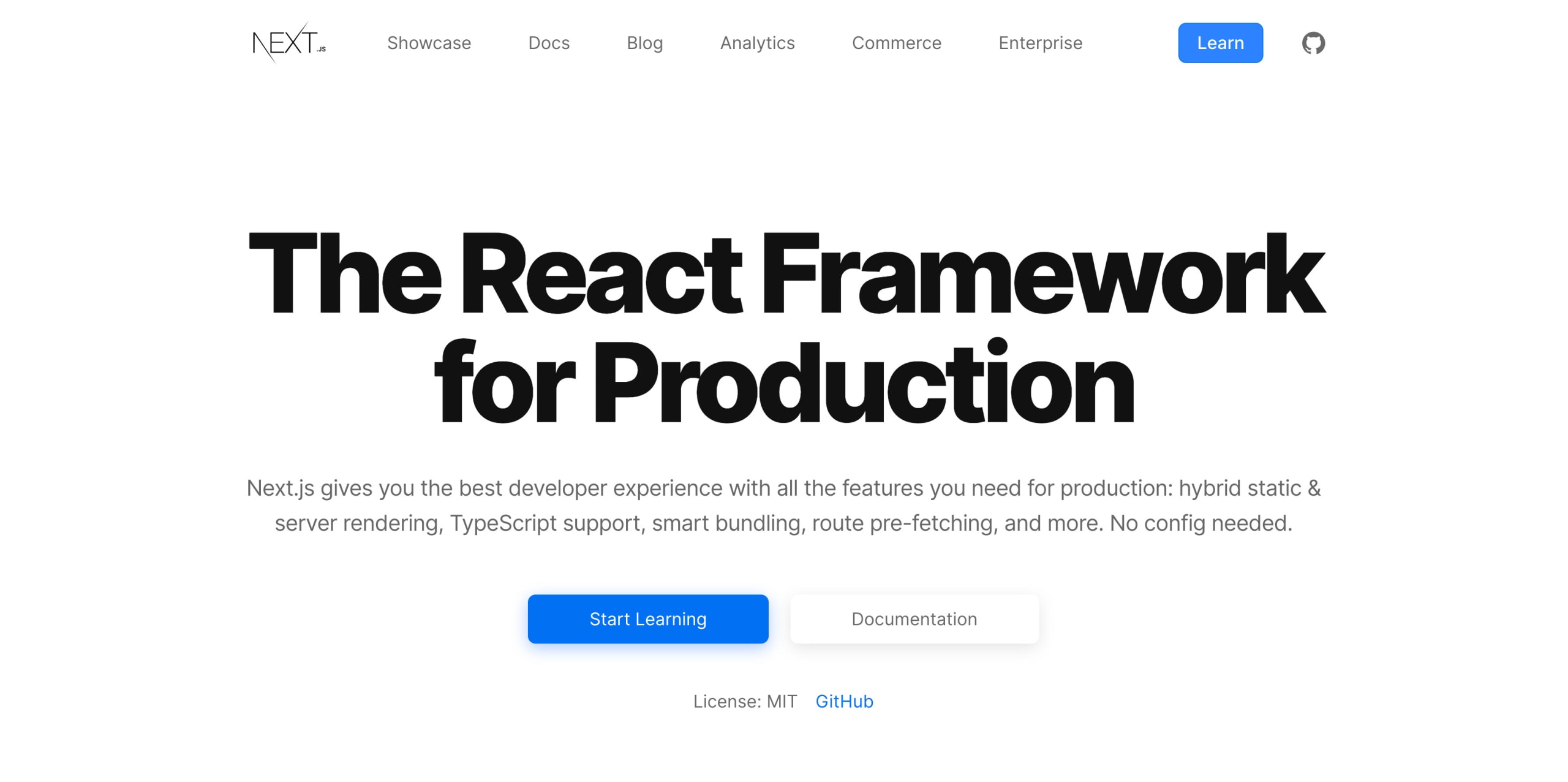Viewport: 1568px width, 782px height.
Task: Open the Documentation button
Action: (x=914, y=619)
